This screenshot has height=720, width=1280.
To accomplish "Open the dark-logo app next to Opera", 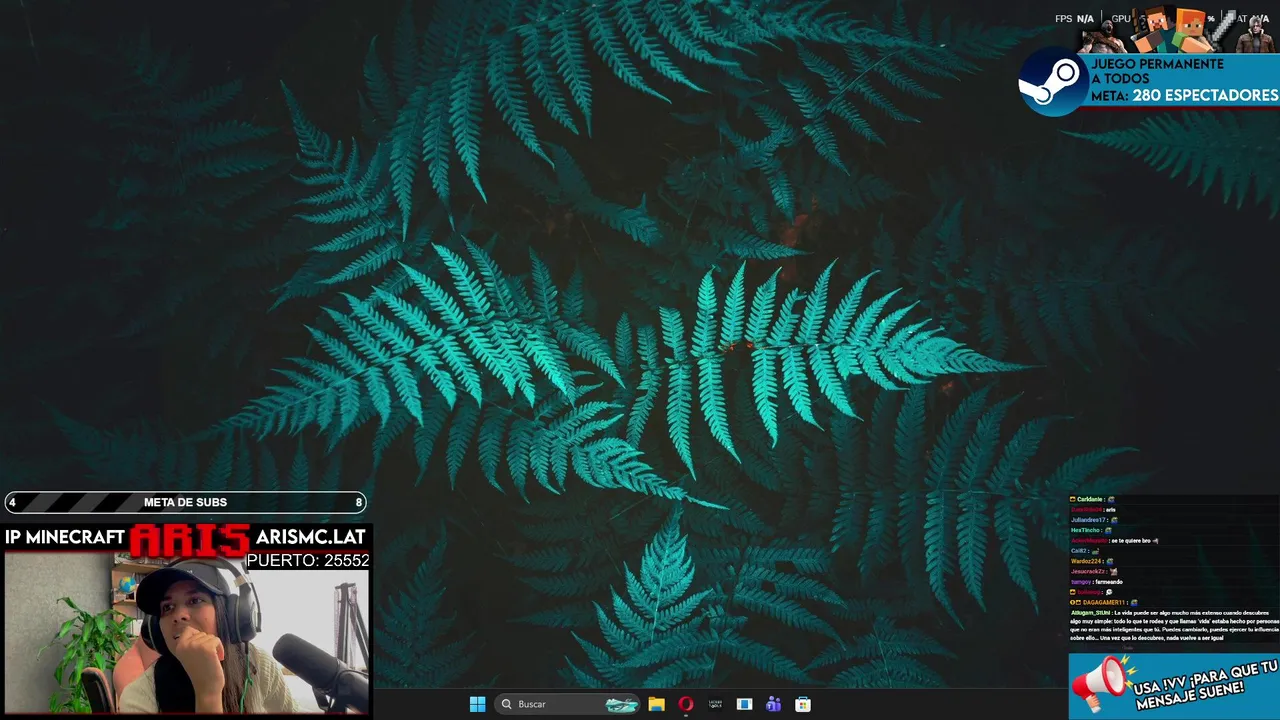I will 715,704.
